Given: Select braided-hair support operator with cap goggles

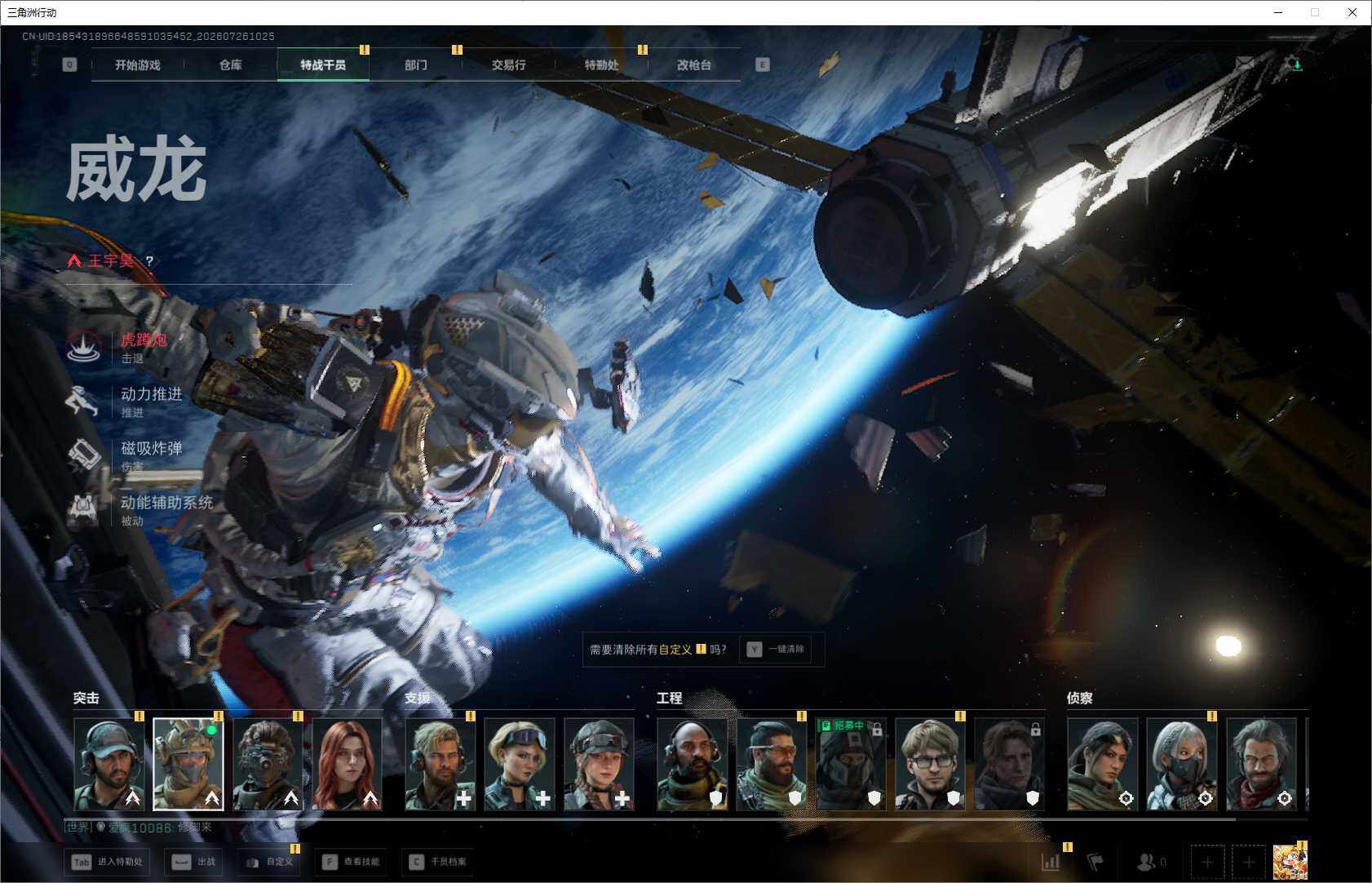Looking at the screenshot, I should pos(599,764).
